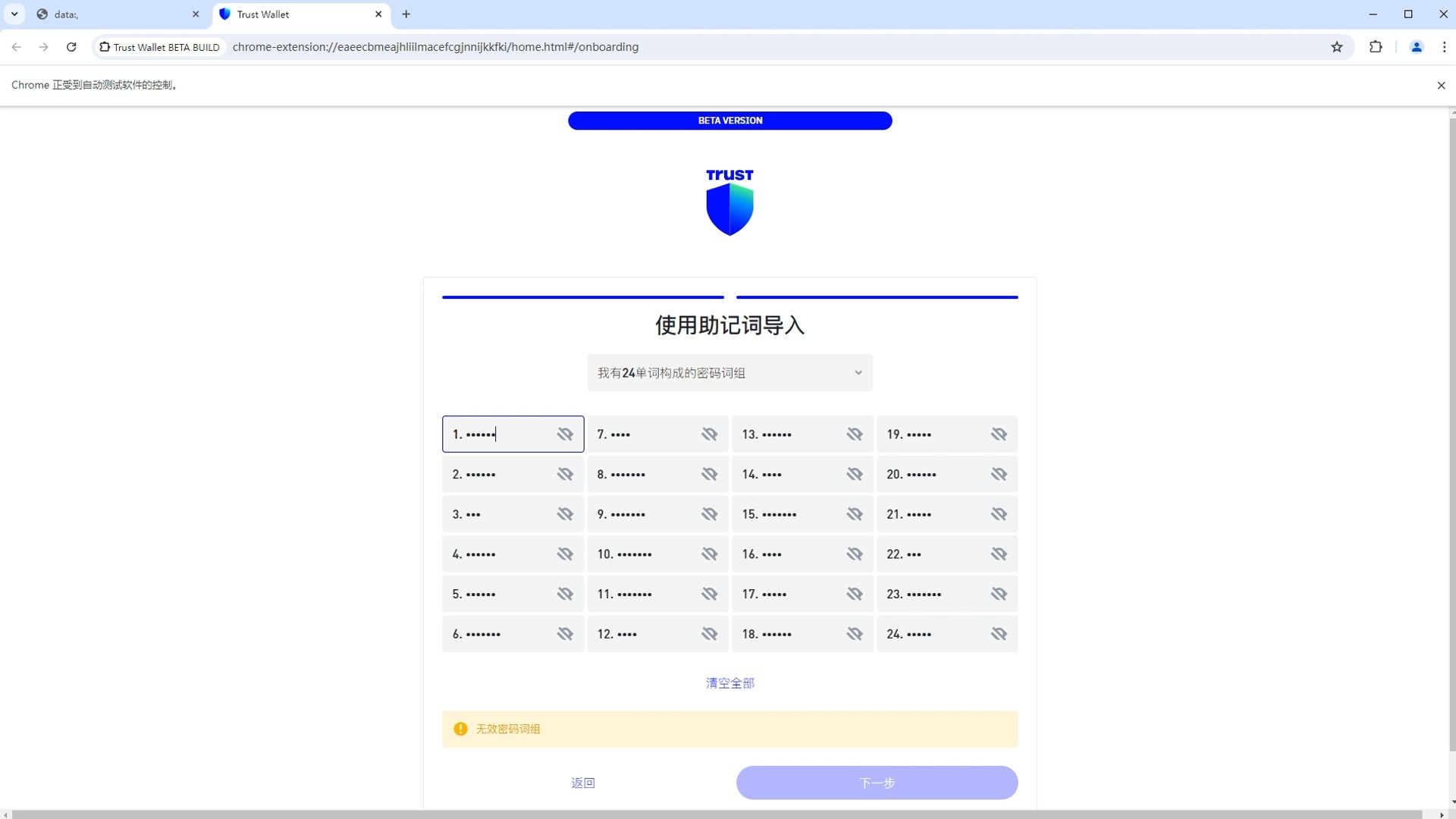Reveal word 24 with its eye icon
Screen dimensions: 1456x819
999,634
